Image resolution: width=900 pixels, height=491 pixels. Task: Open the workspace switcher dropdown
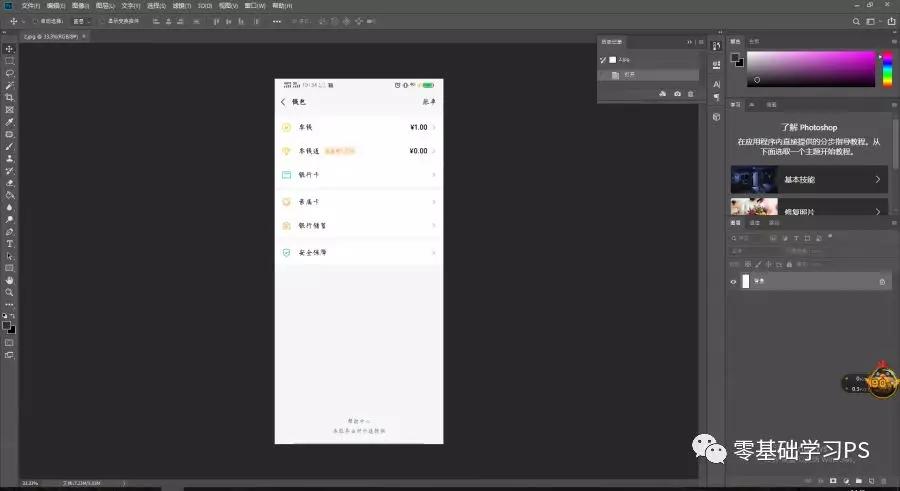point(874,21)
